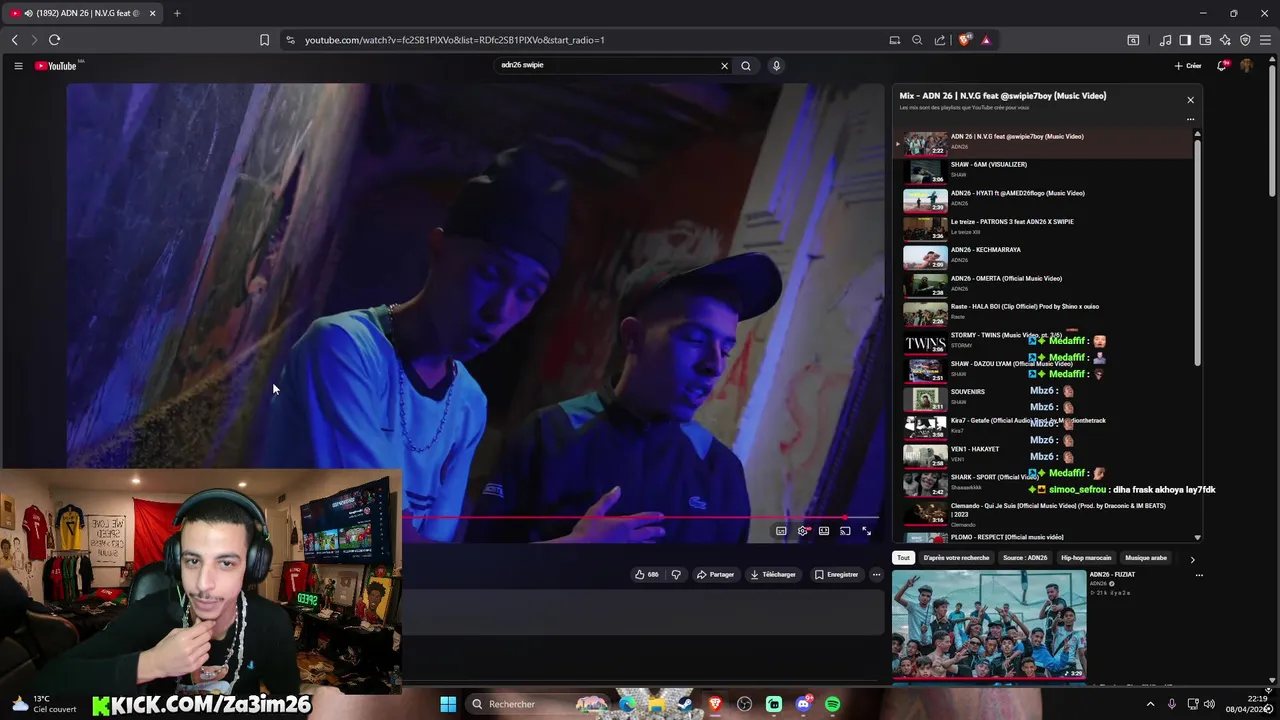Open the ADN26 - FUZIAT video thumbnail
The image size is (1280, 720).
(x=989, y=625)
